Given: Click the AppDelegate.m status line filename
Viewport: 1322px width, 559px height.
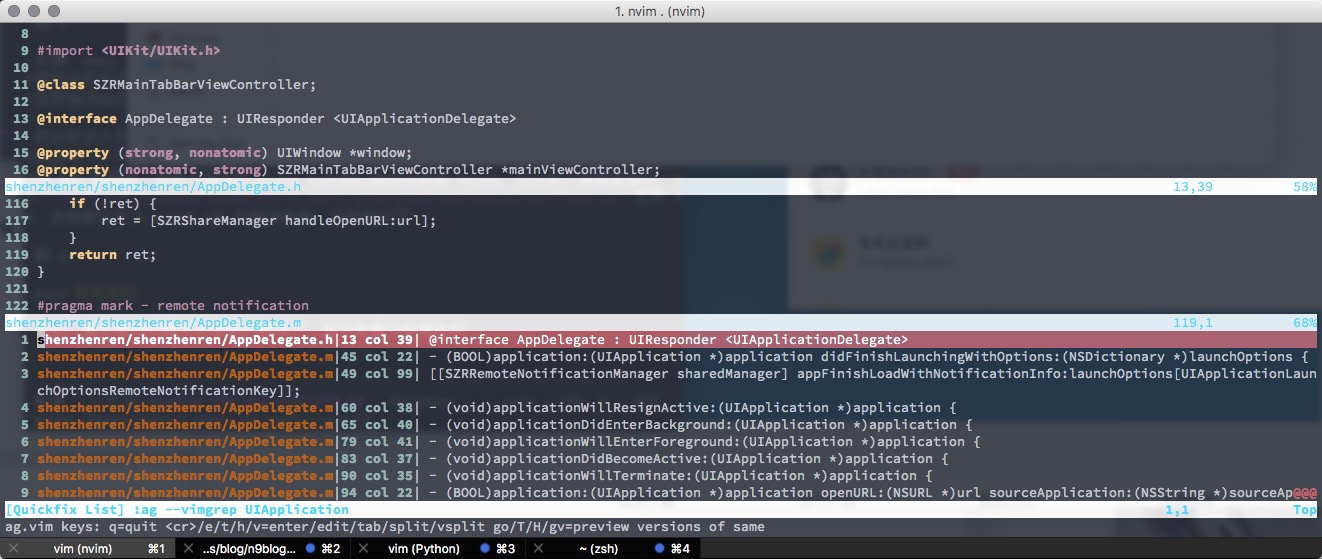Looking at the screenshot, I should pyautogui.click(x=153, y=323).
